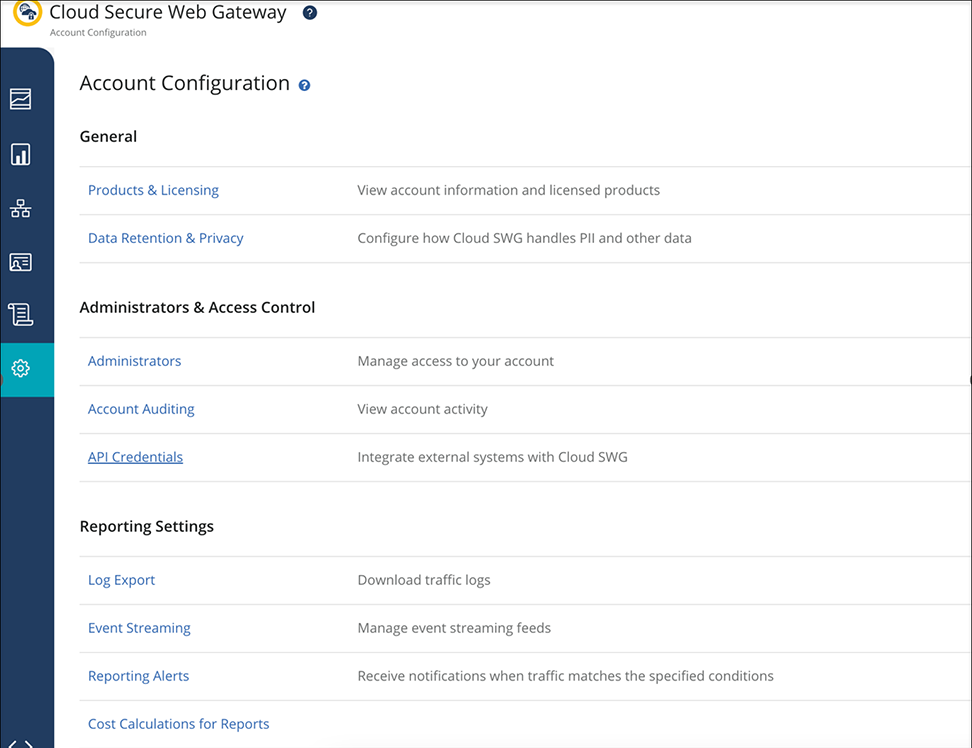
Task: Open the identity card icon in sidebar
Action: pyautogui.click(x=20, y=262)
